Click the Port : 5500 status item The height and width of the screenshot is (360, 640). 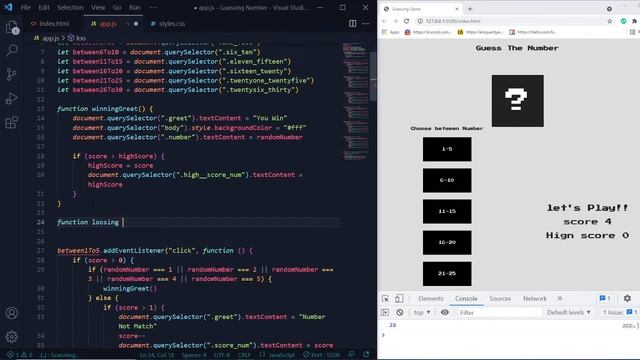(x=322, y=355)
